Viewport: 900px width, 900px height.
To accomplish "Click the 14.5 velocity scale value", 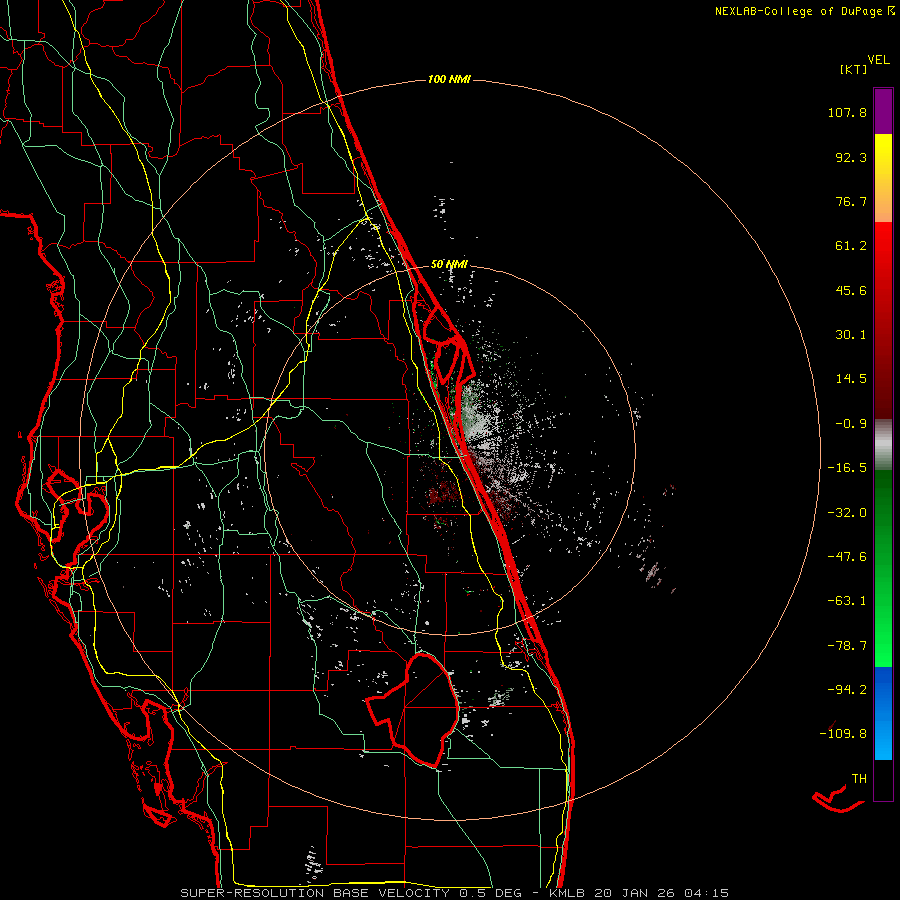I will [x=851, y=379].
